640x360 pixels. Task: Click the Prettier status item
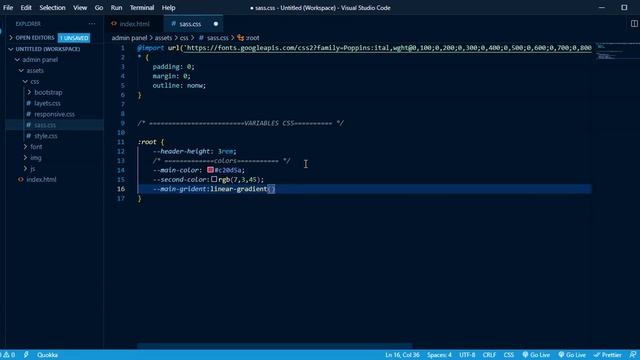(607, 355)
